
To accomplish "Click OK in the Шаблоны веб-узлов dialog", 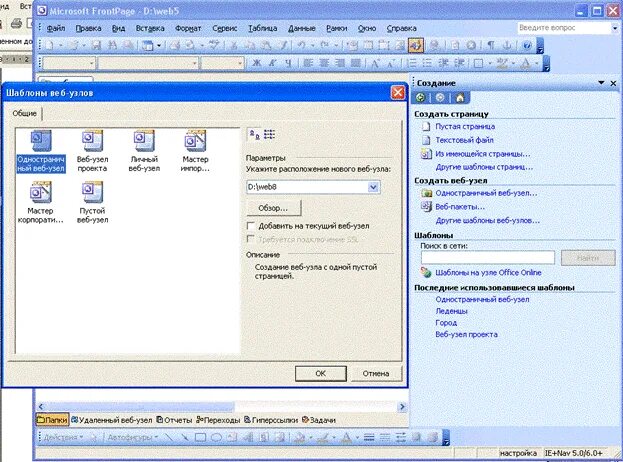I will tap(321, 373).
